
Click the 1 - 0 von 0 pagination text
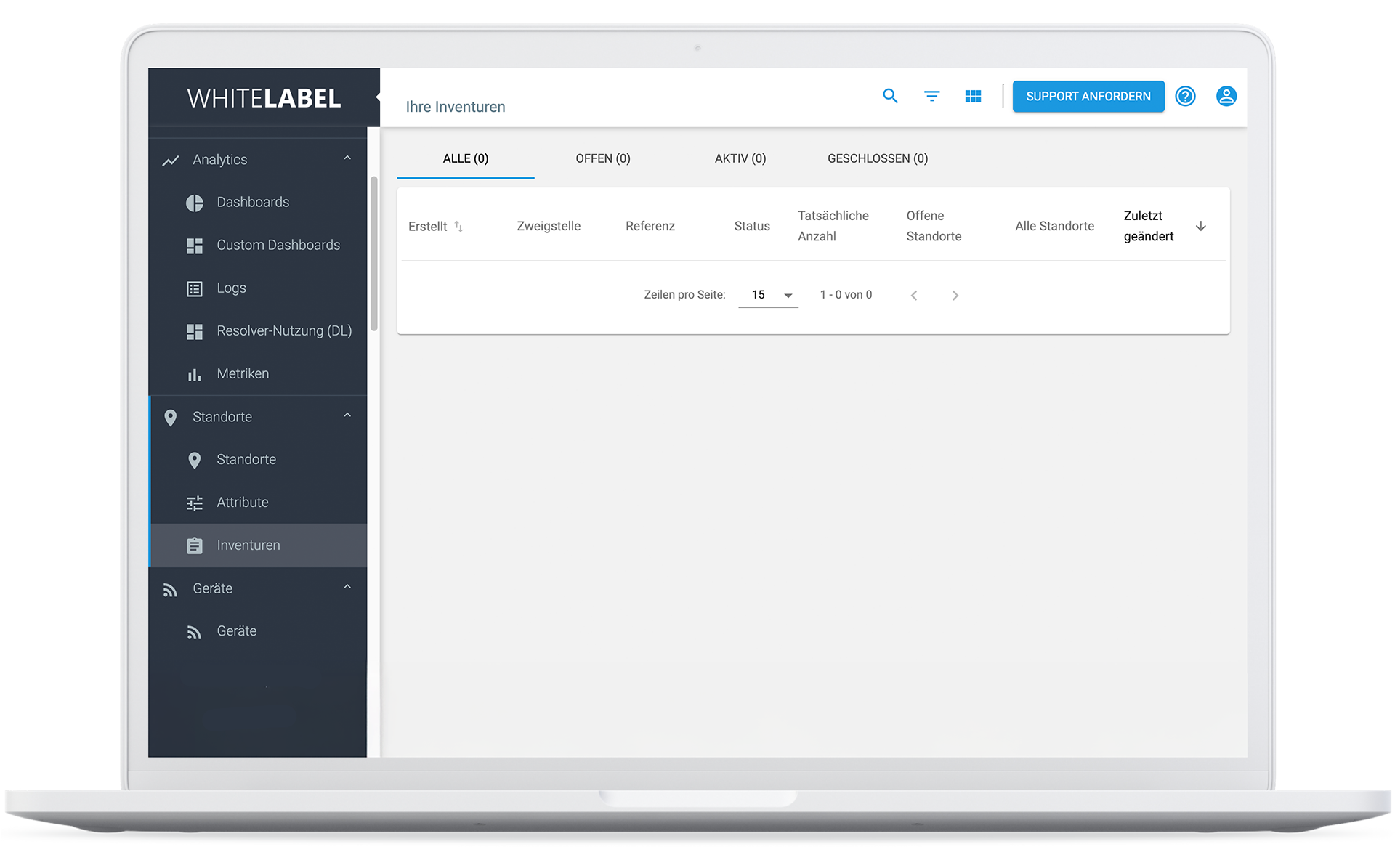(846, 295)
